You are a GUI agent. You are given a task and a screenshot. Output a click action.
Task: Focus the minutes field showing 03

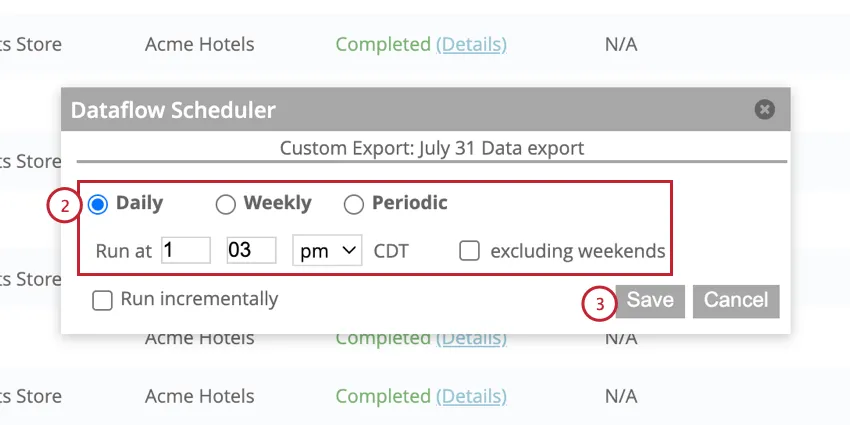[x=250, y=250]
